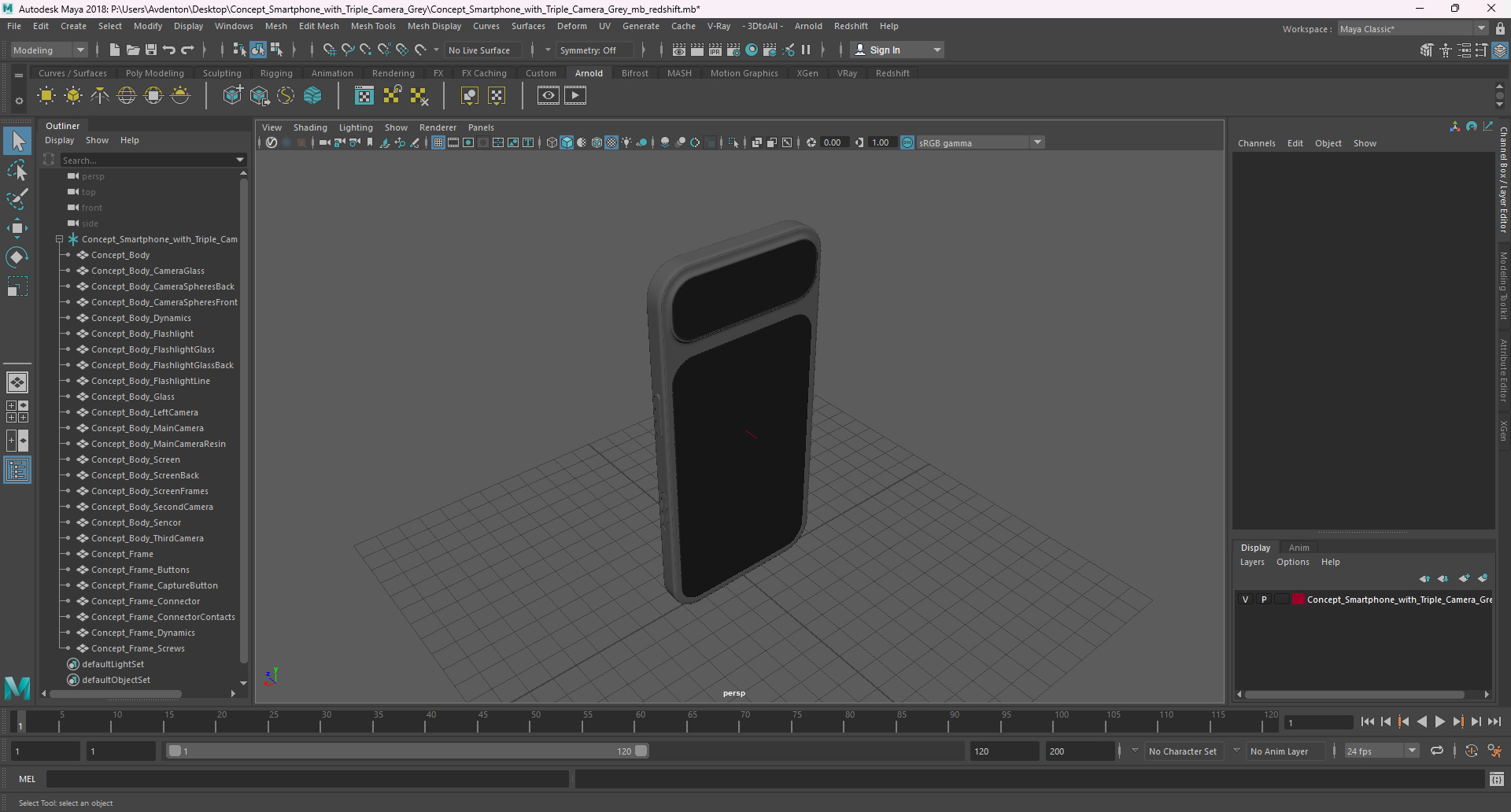Create an Arnold area light from shelf

(x=46, y=96)
